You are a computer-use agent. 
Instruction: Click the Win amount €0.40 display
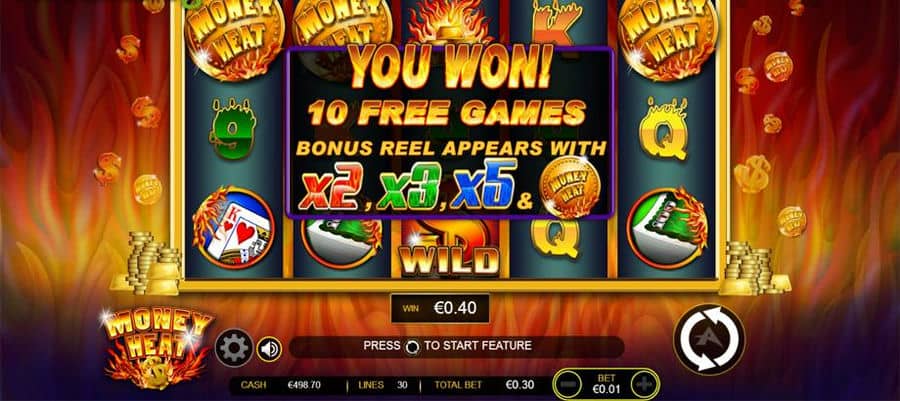[x=440, y=309]
